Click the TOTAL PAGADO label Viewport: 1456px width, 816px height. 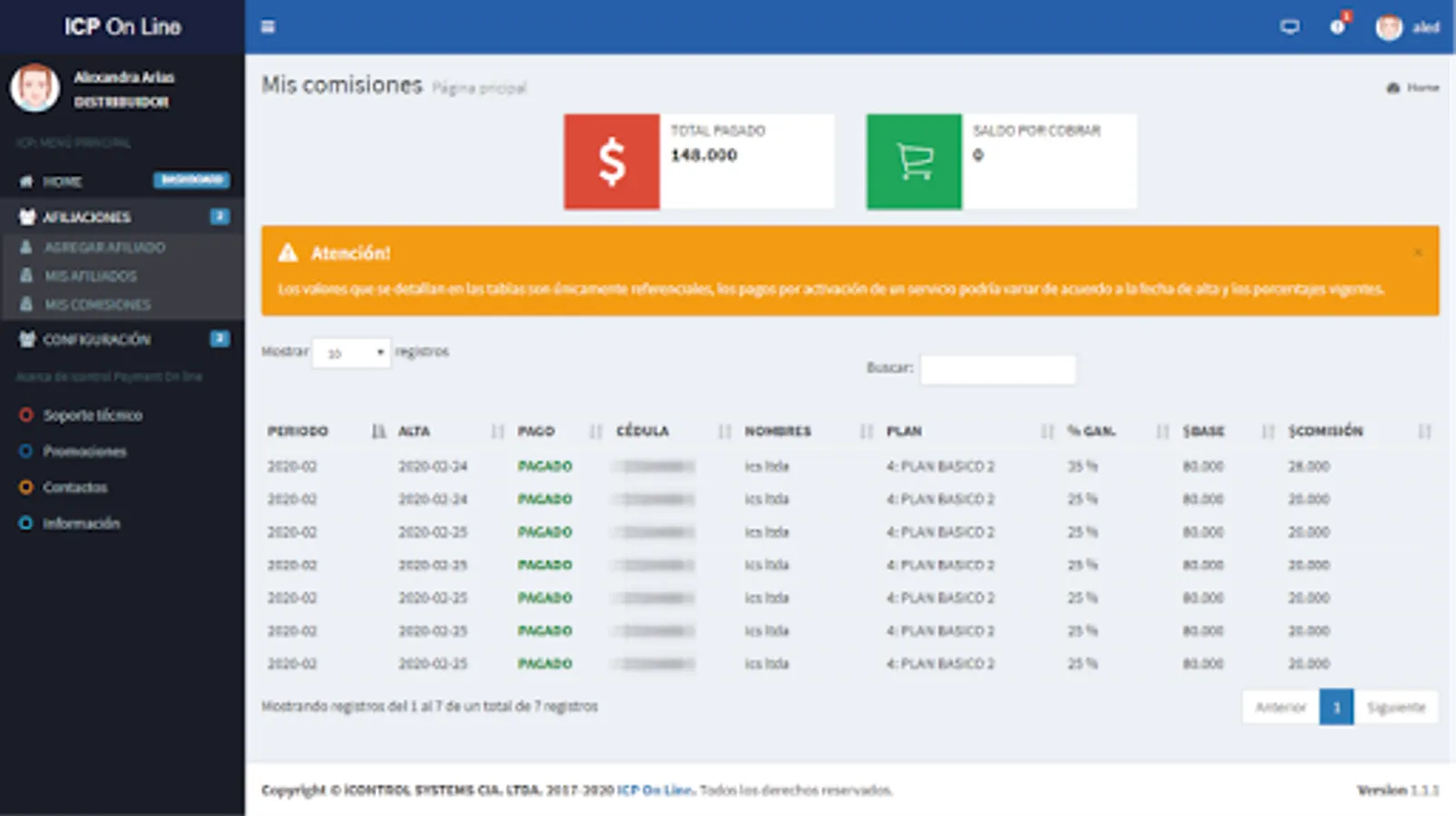click(718, 131)
